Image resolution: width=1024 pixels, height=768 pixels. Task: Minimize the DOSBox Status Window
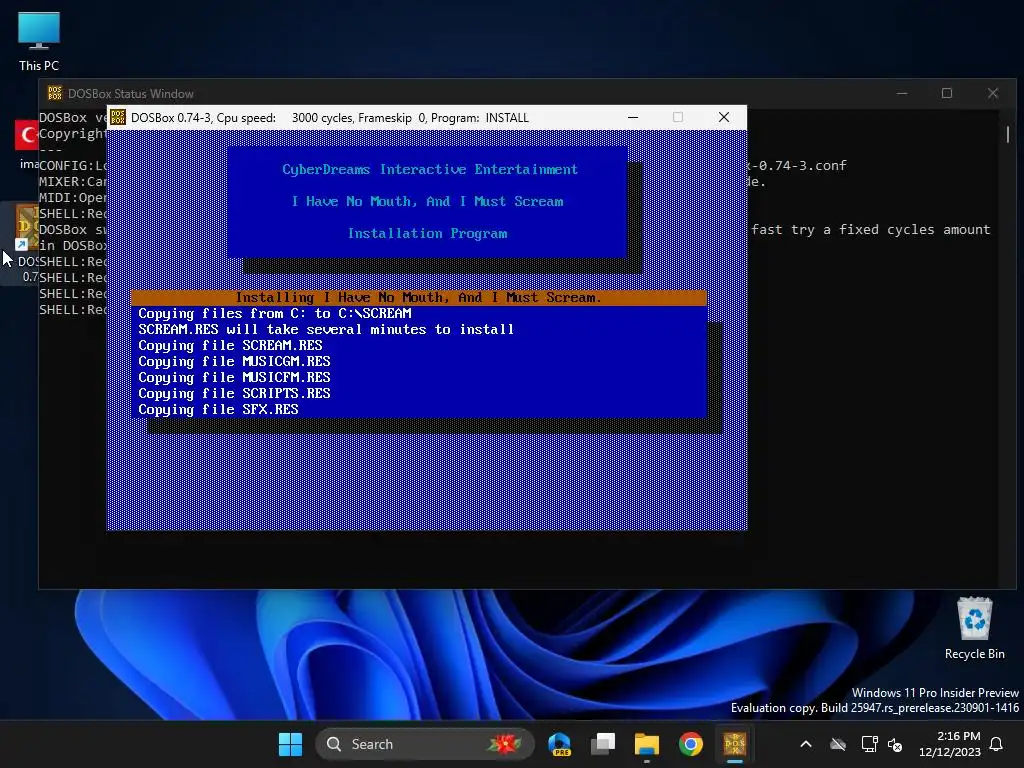(902, 93)
